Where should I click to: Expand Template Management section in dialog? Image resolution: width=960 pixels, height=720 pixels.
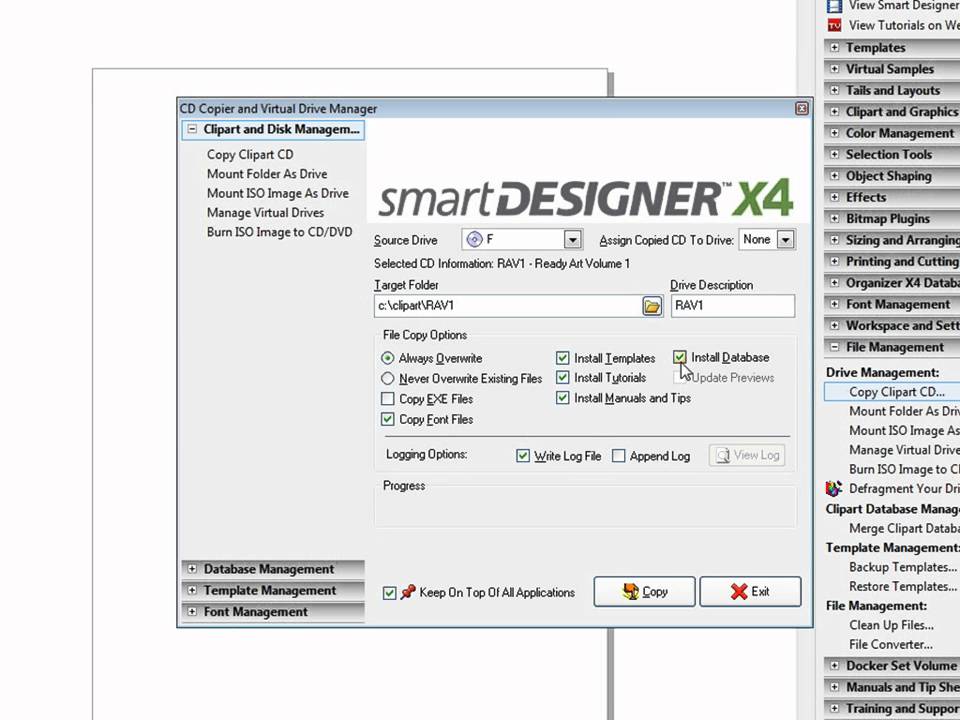192,590
